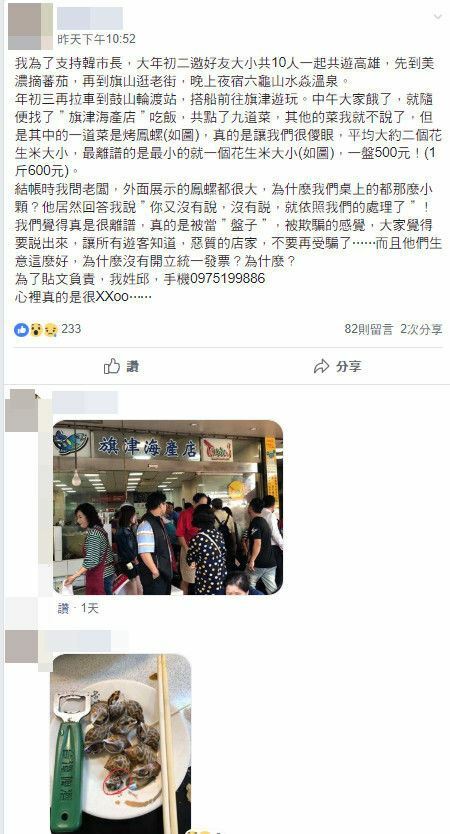This screenshot has height=834, width=450.
Task: Click the post author's blurred name
Action: click(x=90, y=19)
